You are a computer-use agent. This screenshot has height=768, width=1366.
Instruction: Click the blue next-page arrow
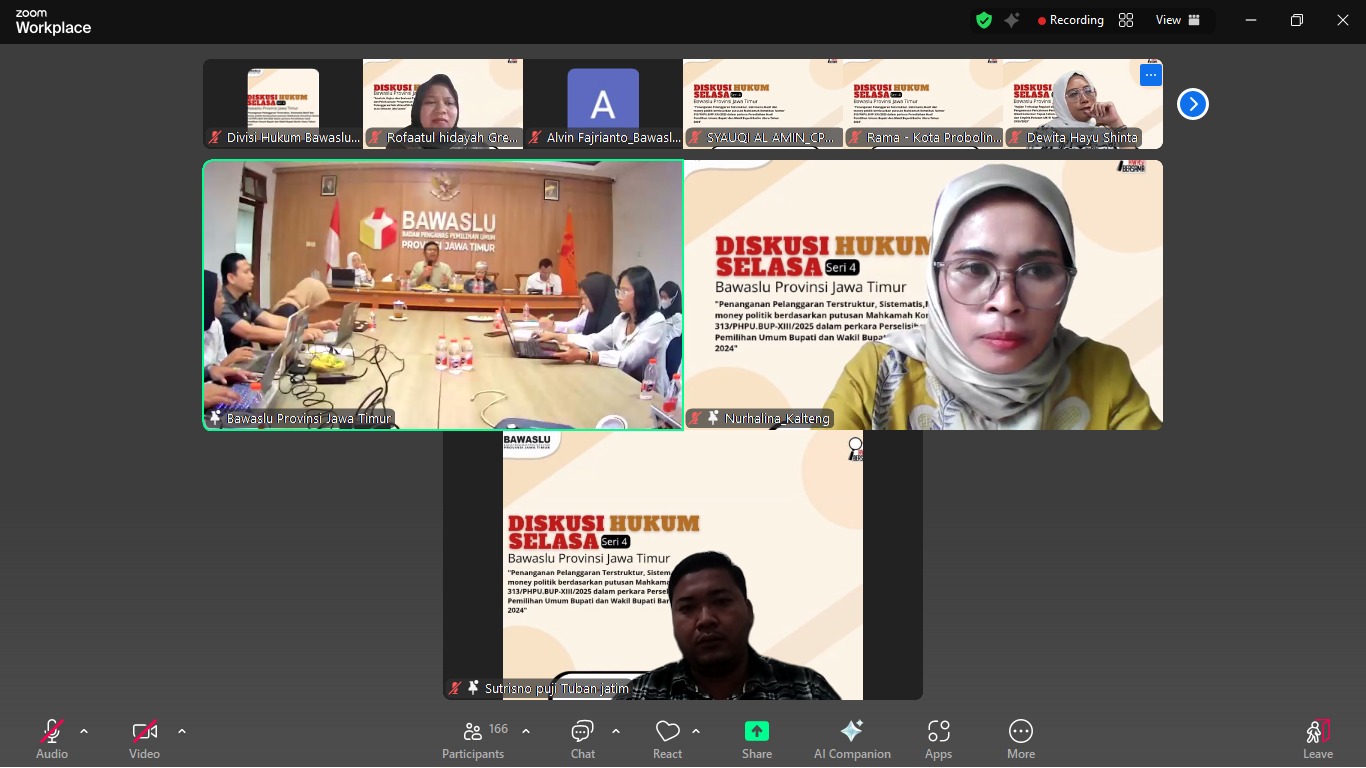click(x=1192, y=103)
